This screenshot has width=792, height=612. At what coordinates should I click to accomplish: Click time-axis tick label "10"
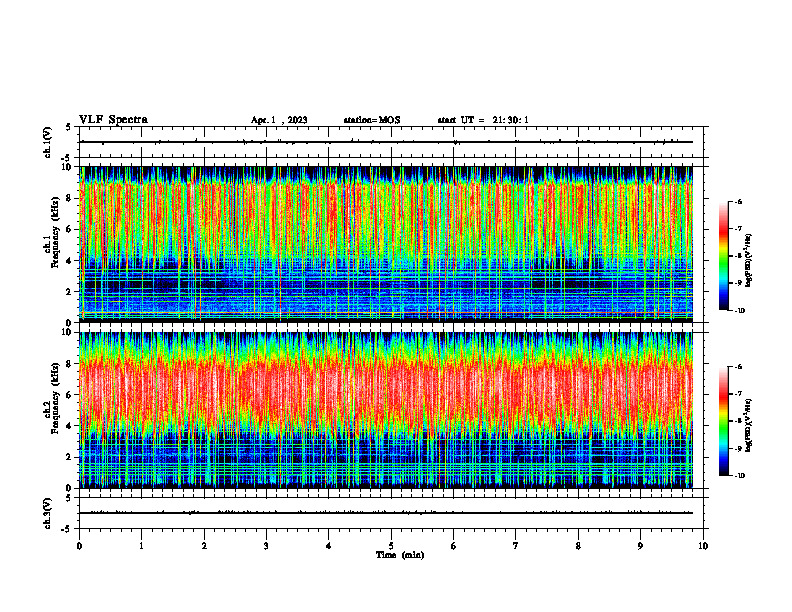[x=703, y=546]
